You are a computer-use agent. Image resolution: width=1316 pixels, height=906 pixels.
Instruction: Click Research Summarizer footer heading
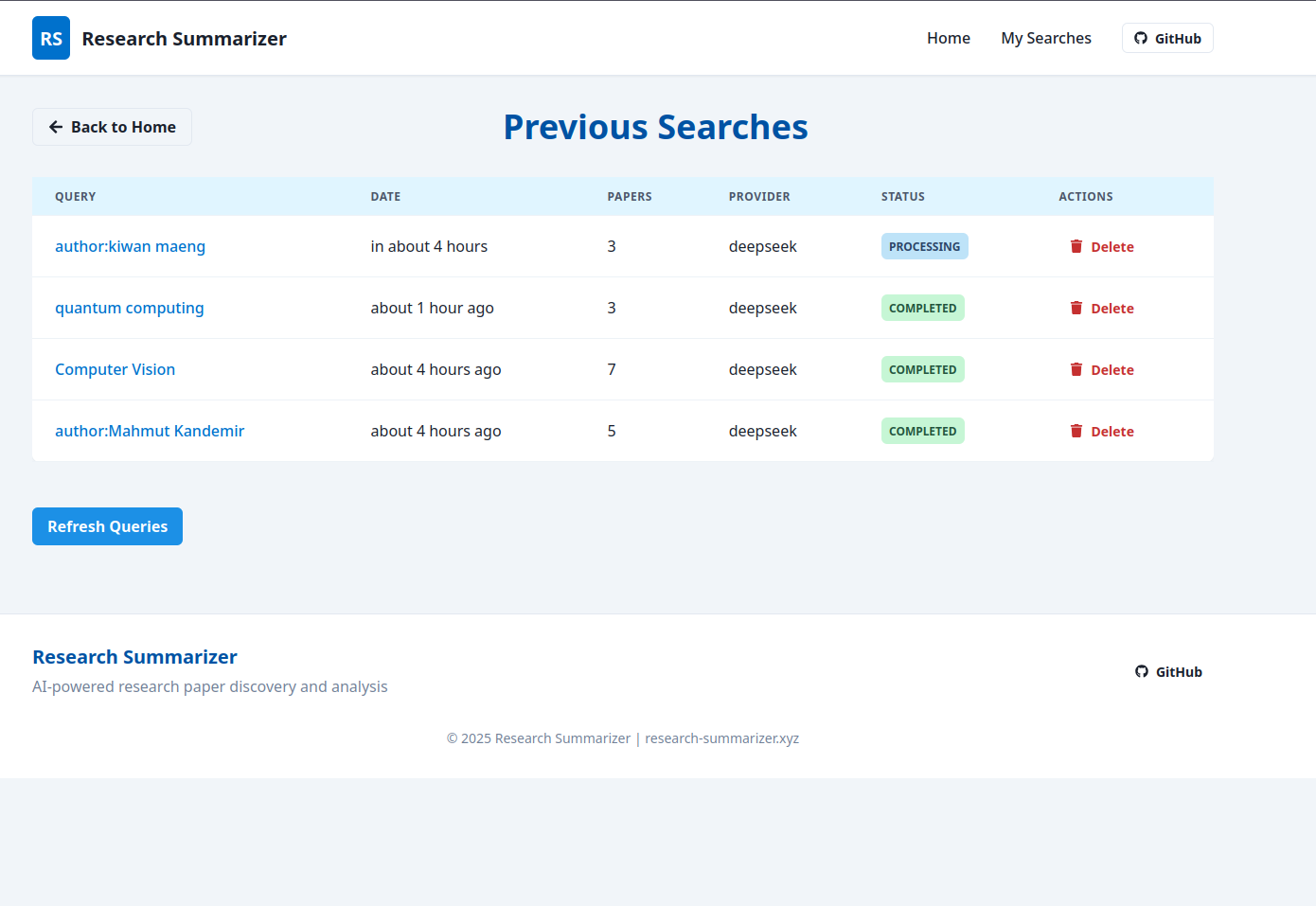[x=134, y=657]
